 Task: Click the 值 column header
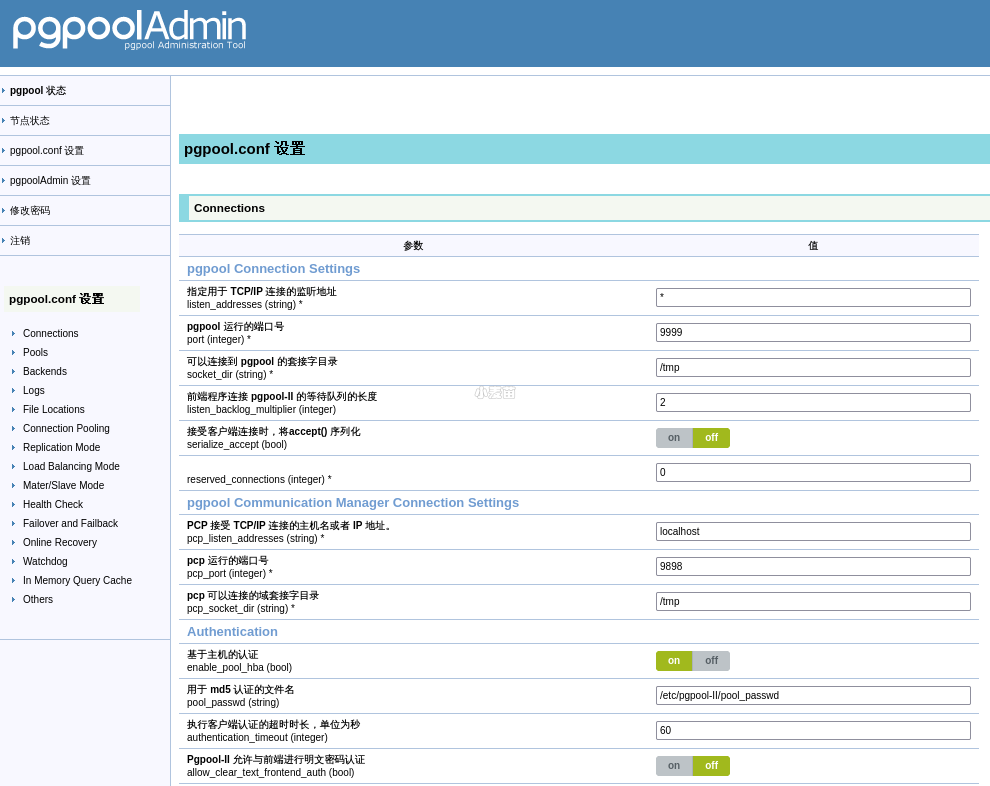[x=813, y=246]
